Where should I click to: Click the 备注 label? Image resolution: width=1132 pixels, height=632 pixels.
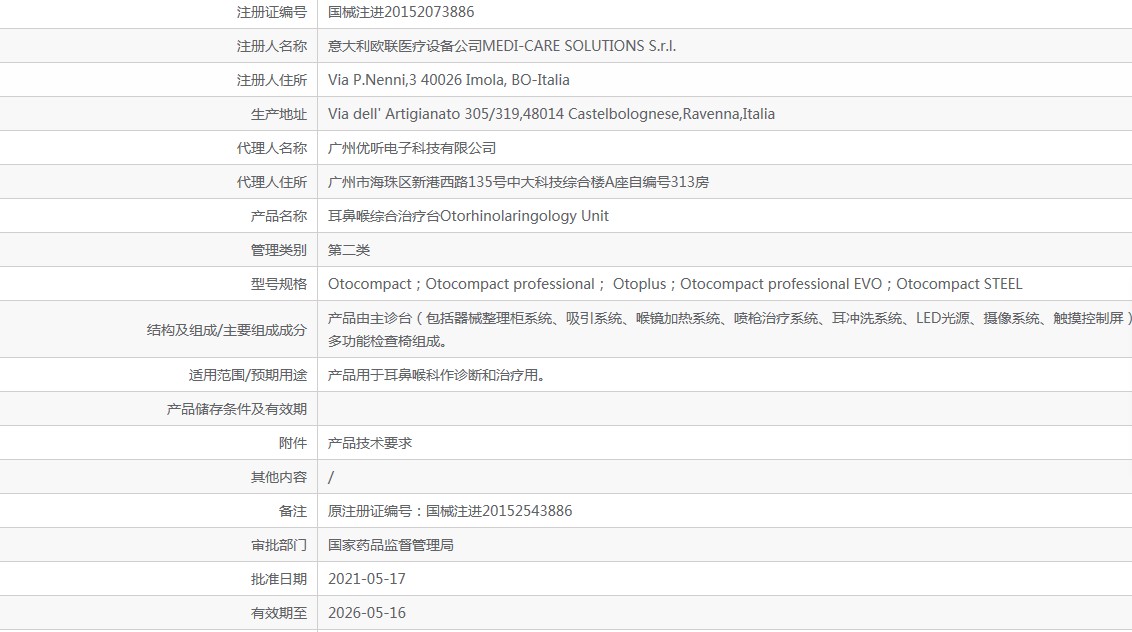tap(292, 511)
